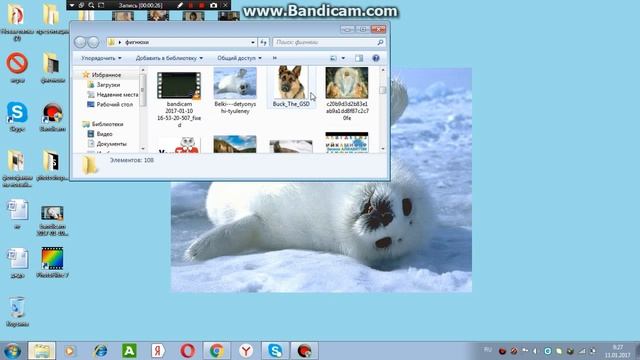Open Skype from the taskbar

(275, 351)
